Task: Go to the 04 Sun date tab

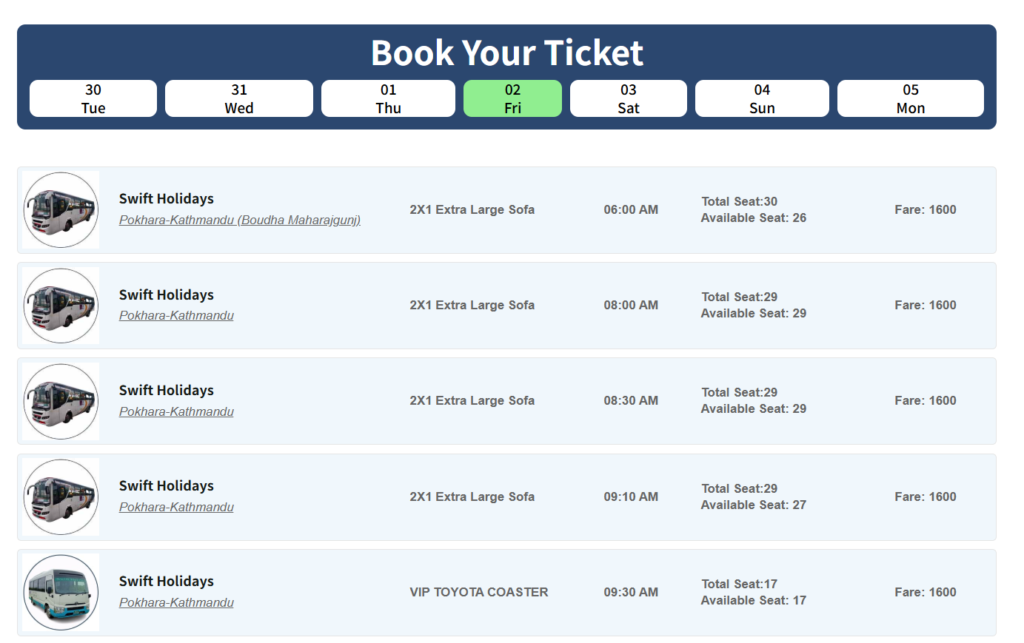Action: tap(762, 99)
